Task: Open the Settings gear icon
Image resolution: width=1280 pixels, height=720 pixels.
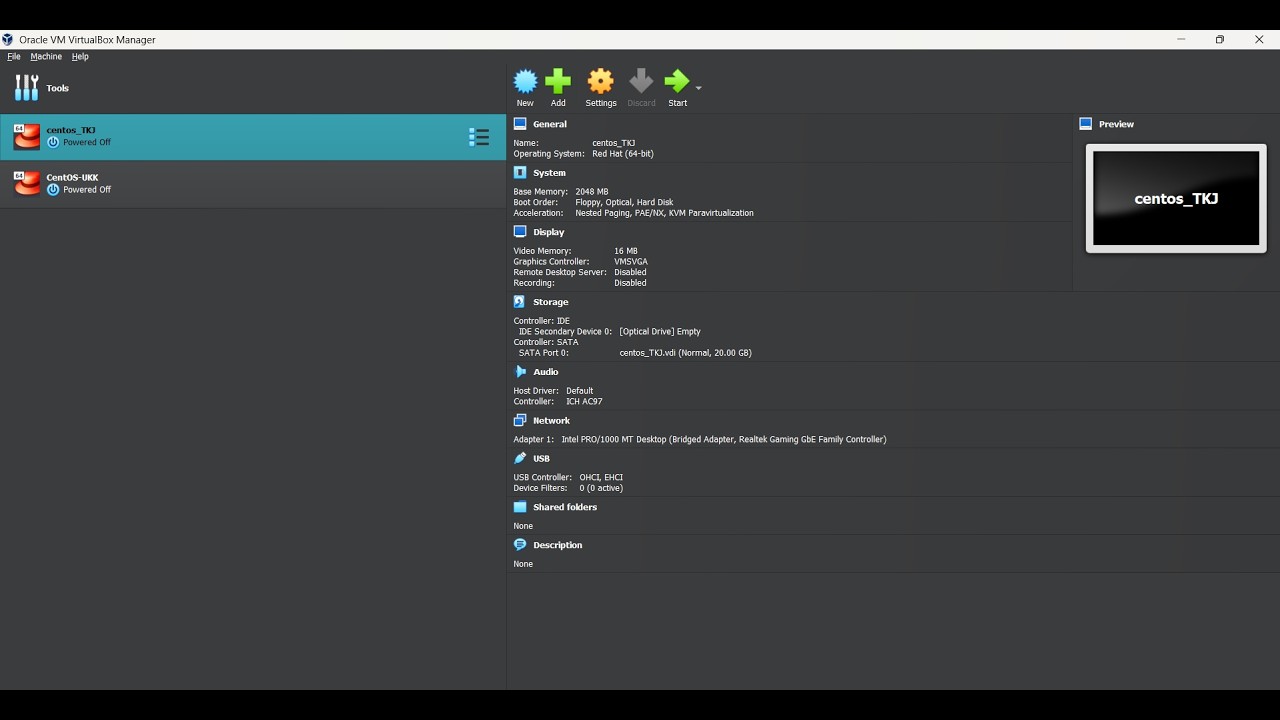Action: click(x=600, y=81)
